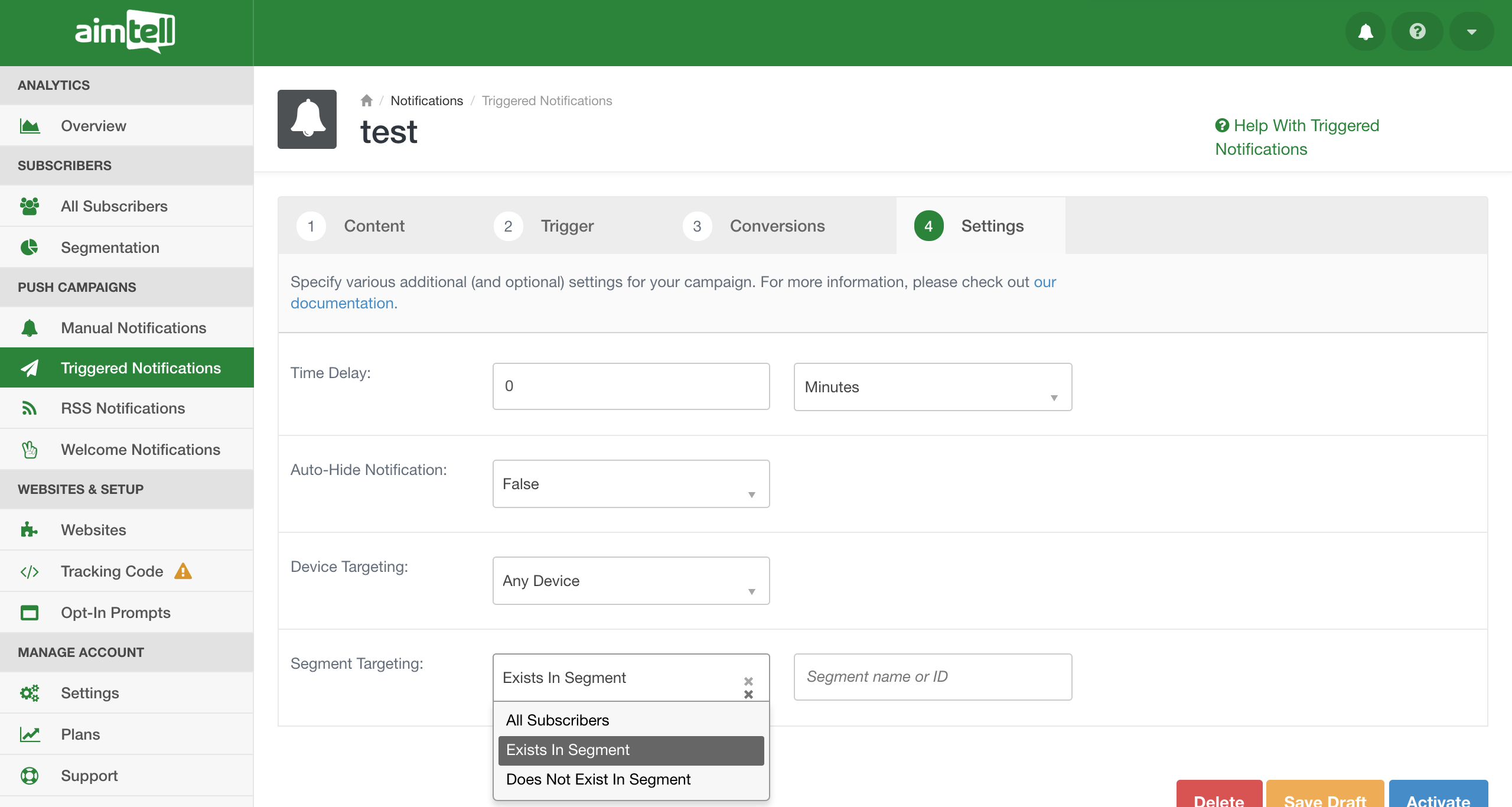Select All Subscribers targeting option

(557, 720)
